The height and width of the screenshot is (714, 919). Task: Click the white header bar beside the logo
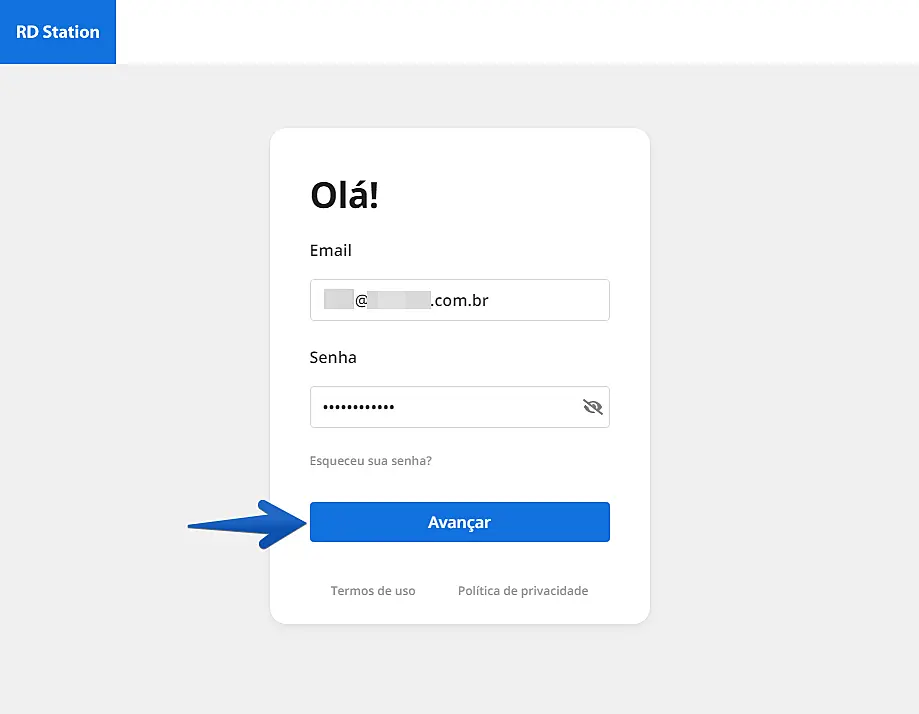tap(500, 32)
